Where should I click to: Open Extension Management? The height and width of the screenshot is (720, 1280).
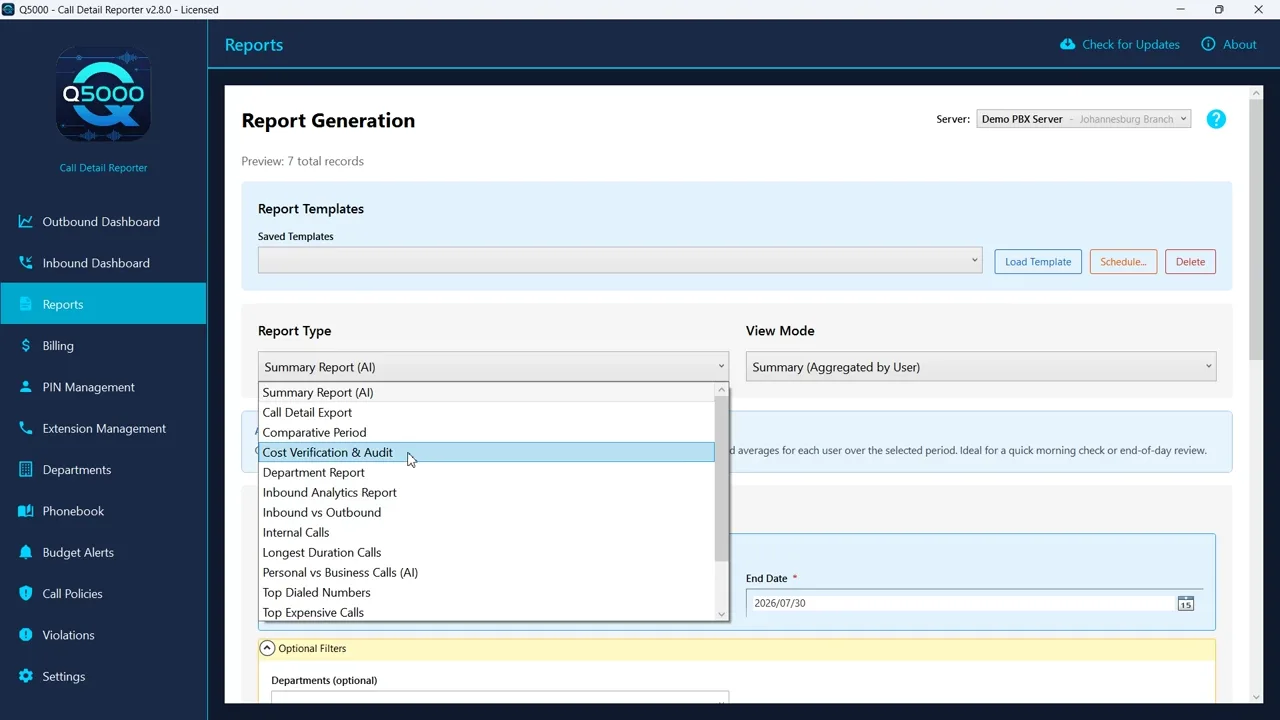click(x=103, y=428)
